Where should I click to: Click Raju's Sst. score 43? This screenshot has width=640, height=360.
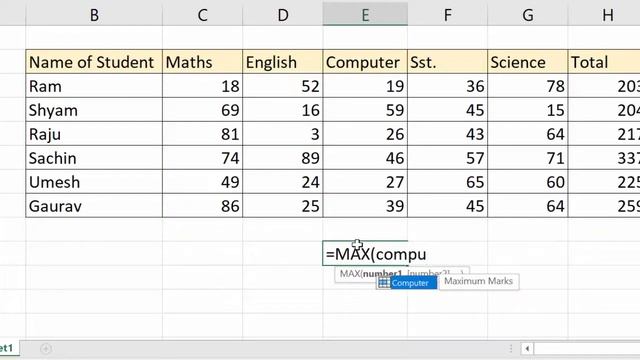[x=447, y=134]
